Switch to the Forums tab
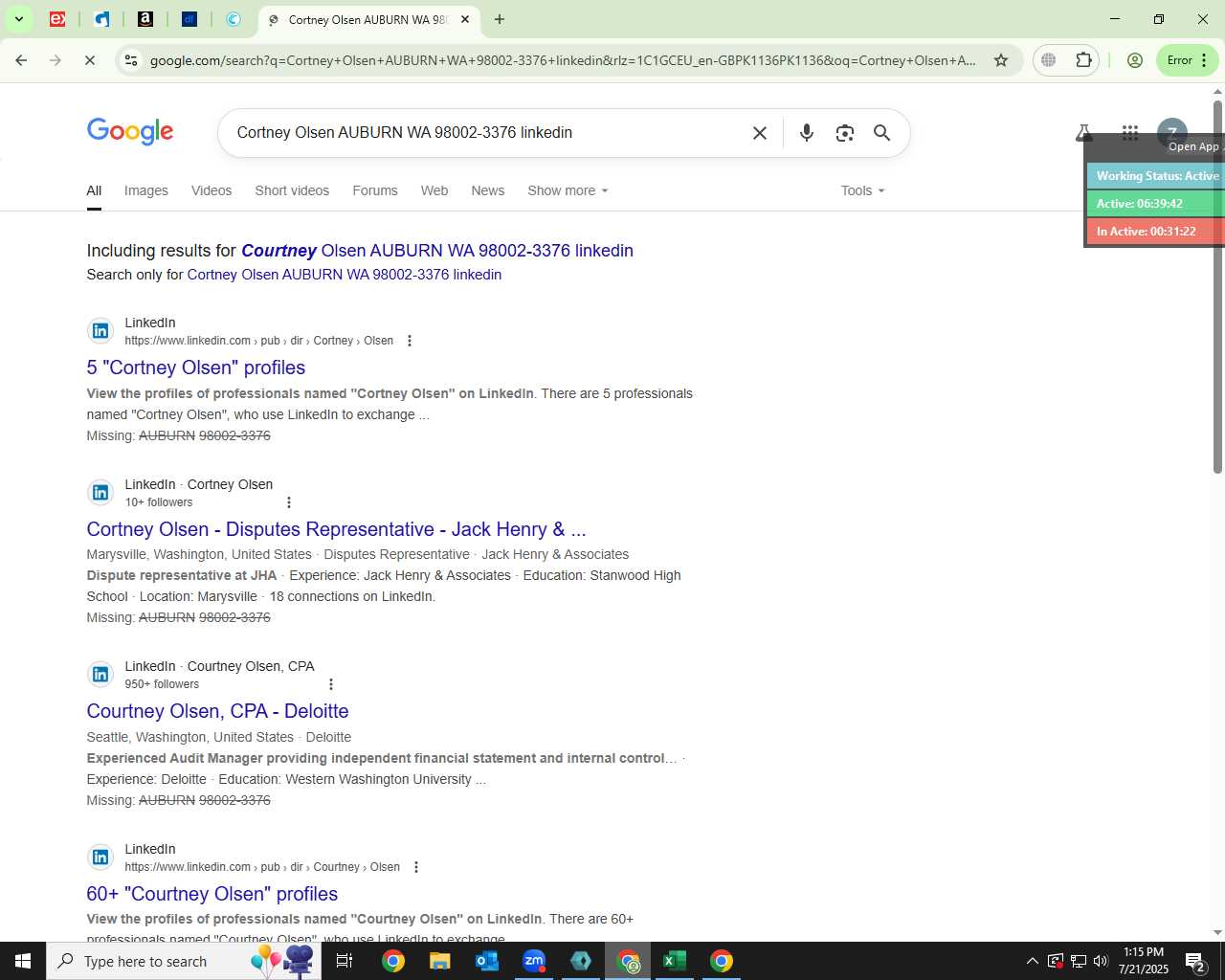 (x=375, y=190)
